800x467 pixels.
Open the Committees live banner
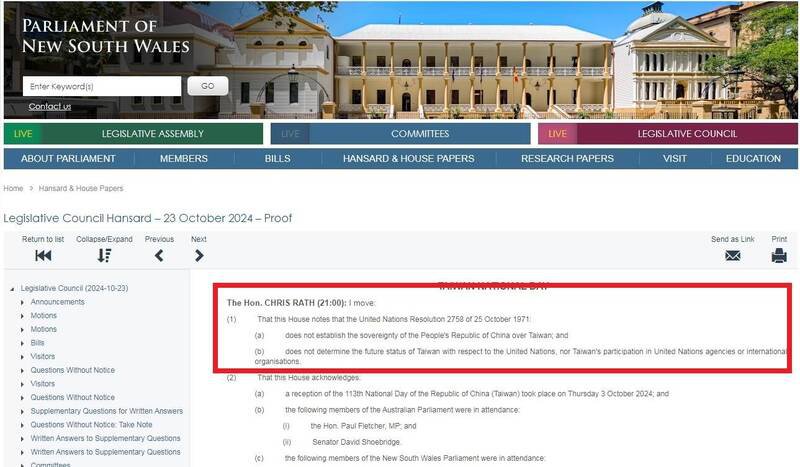tap(401, 134)
